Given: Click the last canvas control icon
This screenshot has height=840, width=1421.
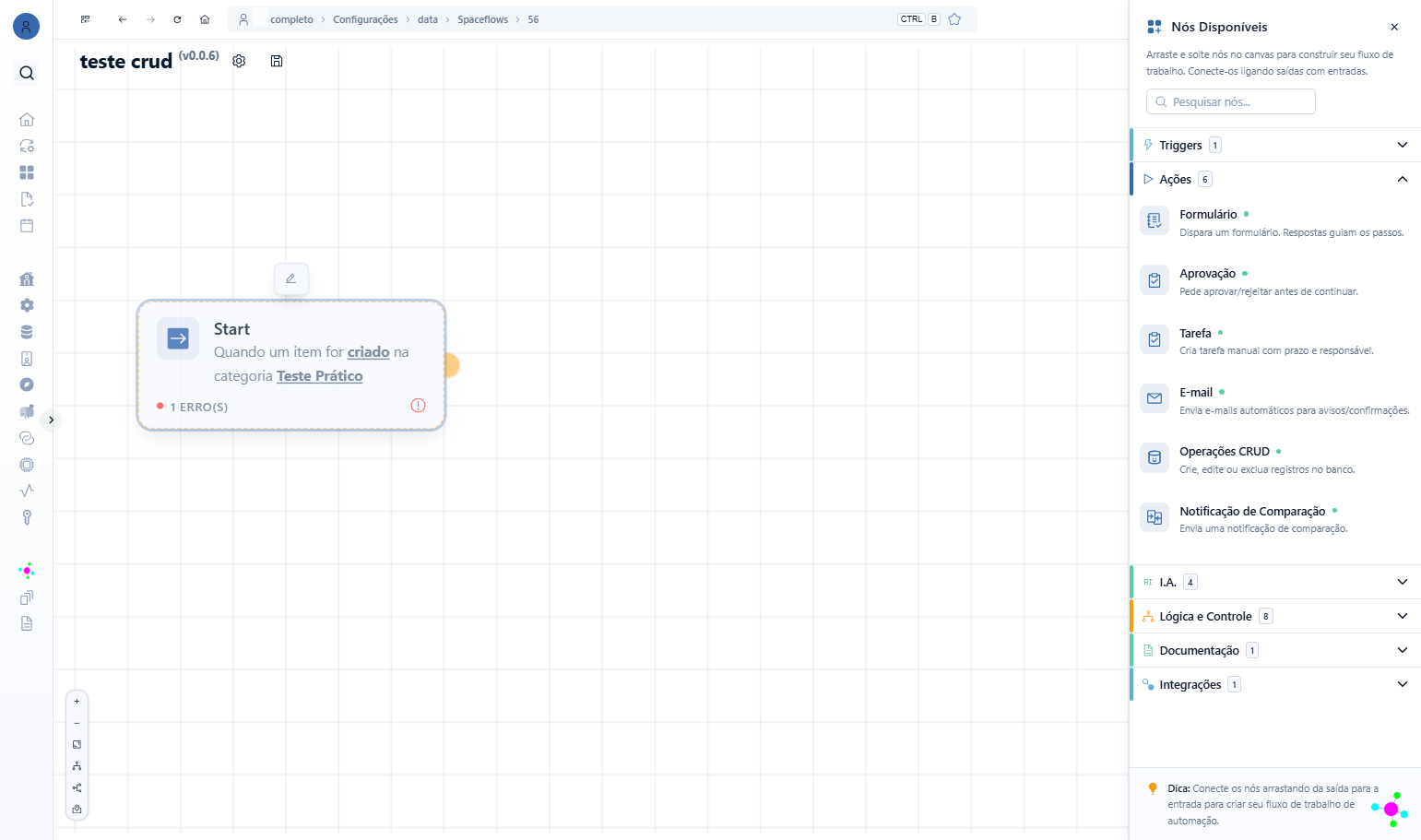Looking at the screenshot, I should (x=77, y=810).
